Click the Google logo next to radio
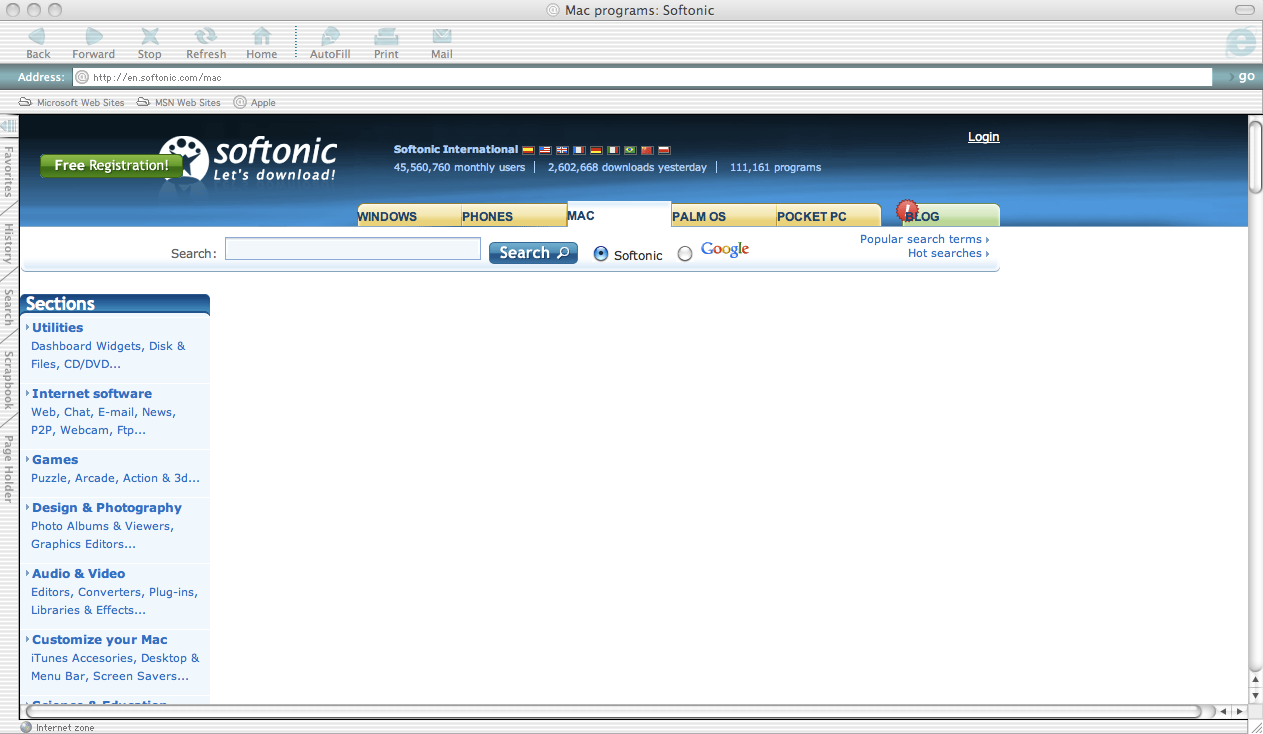1263x734 pixels. pos(725,250)
